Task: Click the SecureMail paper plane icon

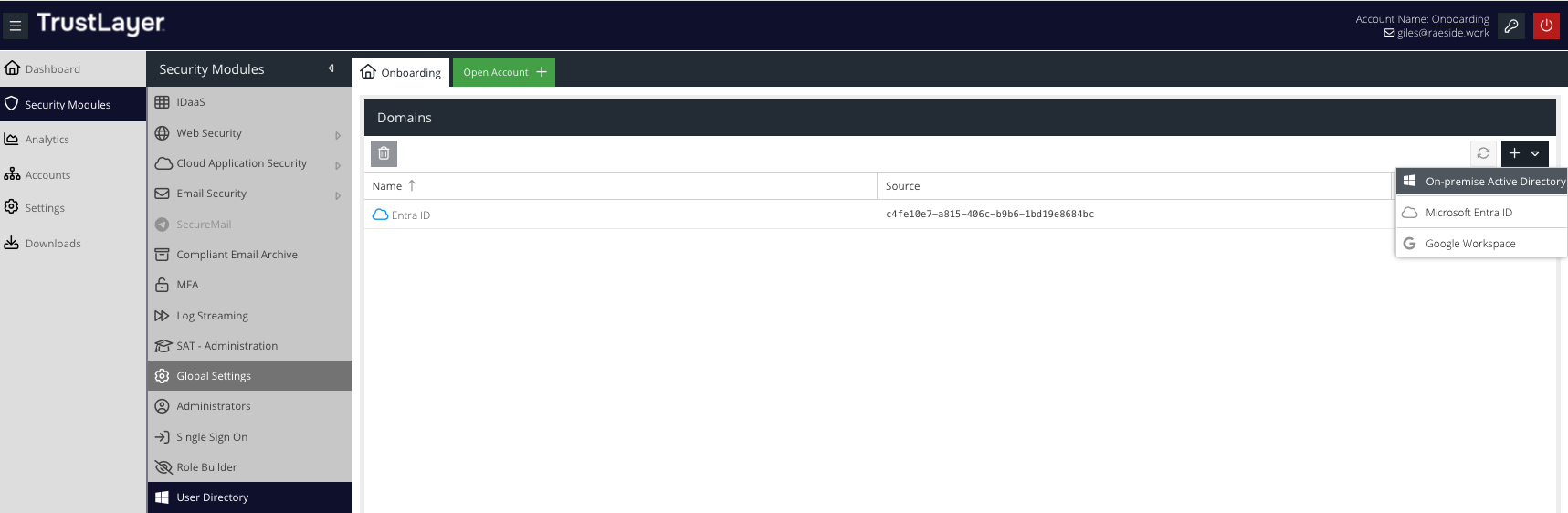Action: click(162, 225)
